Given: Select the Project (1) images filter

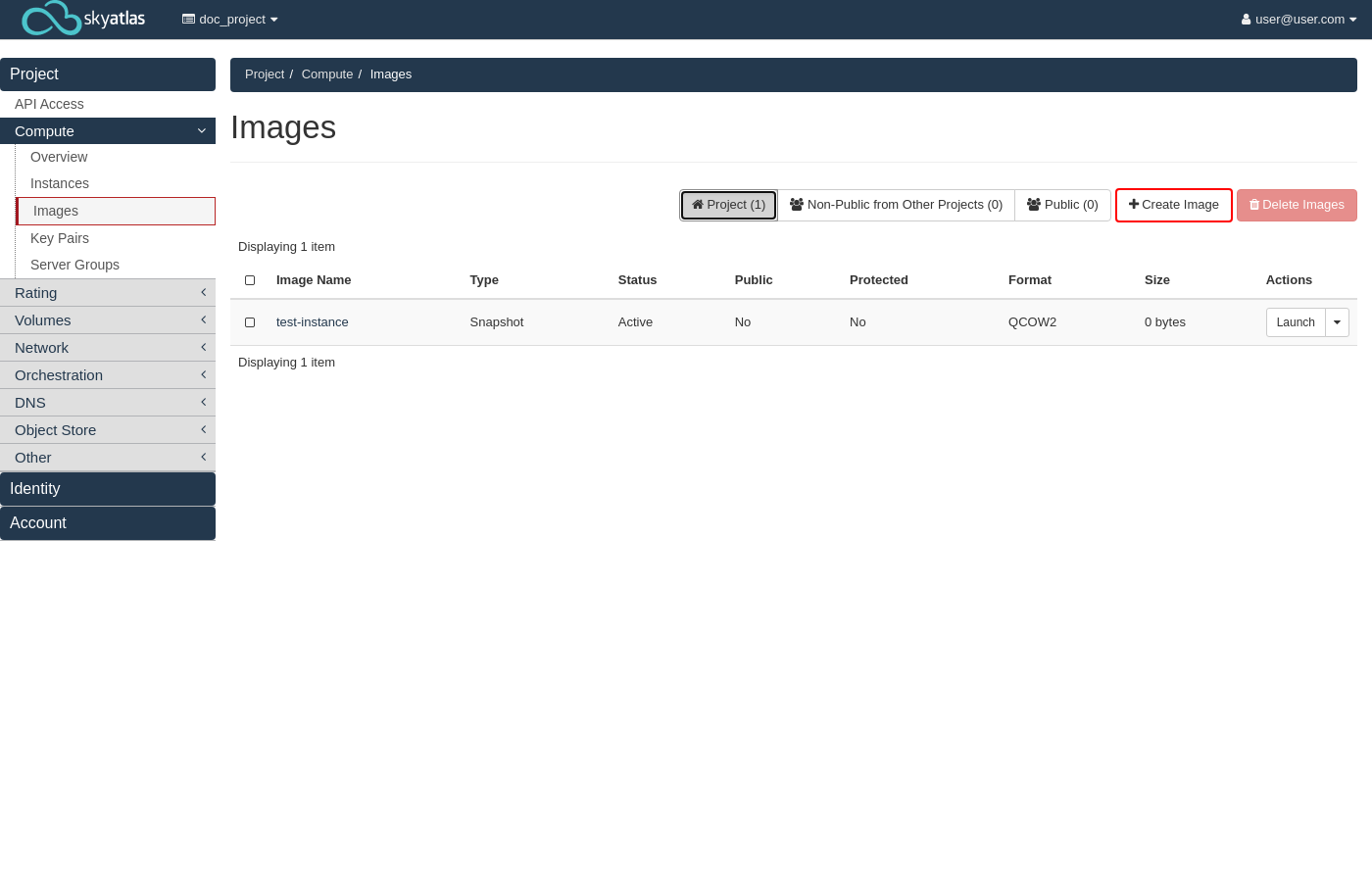Looking at the screenshot, I should pyautogui.click(x=728, y=205).
